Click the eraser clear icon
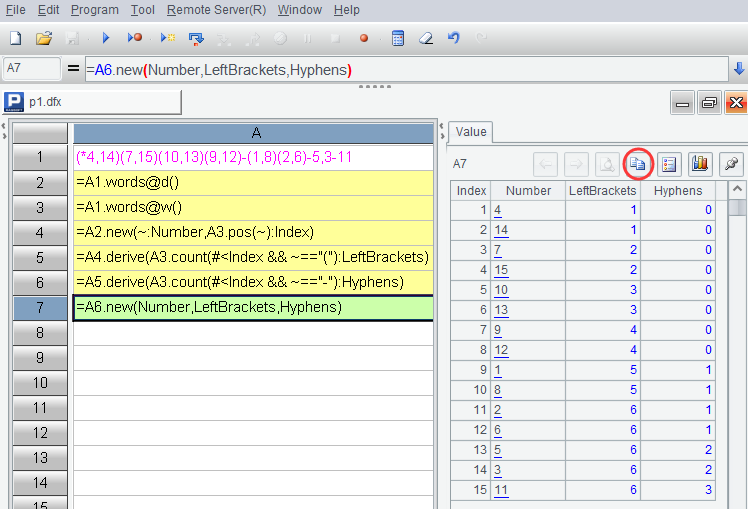The height and width of the screenshot is (509, 748). tap(426, 38)
